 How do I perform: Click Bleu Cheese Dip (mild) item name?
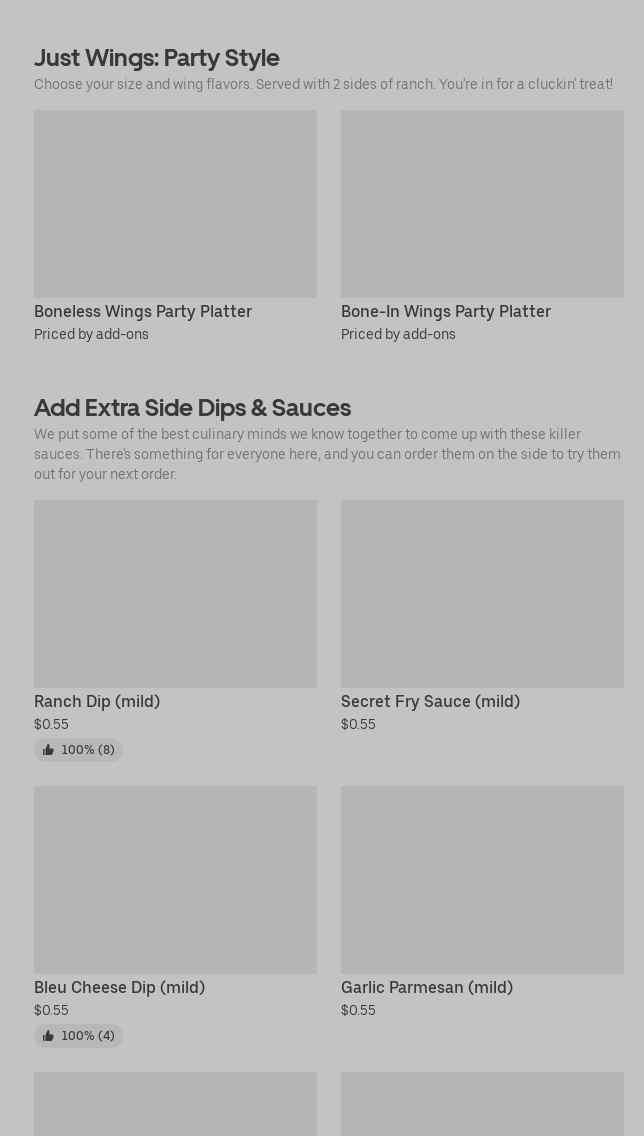pos(120,987)
